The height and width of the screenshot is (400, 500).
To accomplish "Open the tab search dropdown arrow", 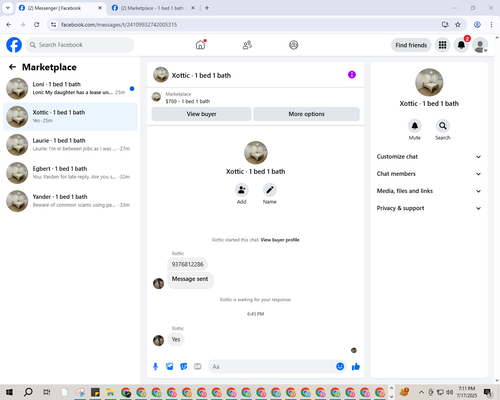I will 8,8.
